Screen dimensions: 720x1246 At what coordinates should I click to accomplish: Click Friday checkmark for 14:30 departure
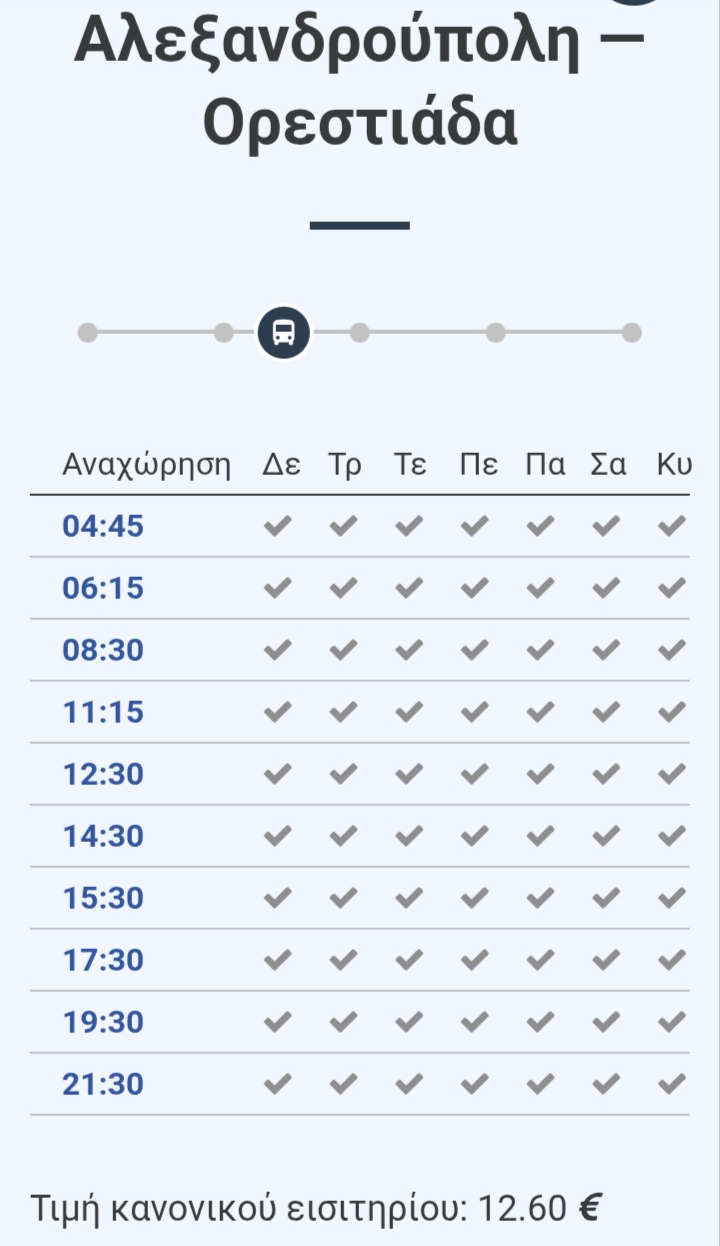[540, 836]
